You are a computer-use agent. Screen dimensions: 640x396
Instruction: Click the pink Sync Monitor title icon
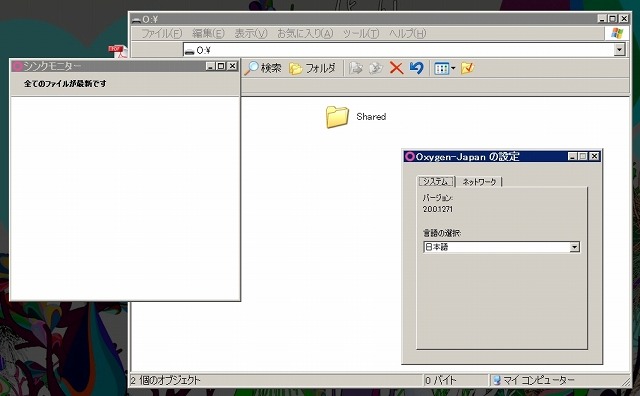click(x=17, y=66)
